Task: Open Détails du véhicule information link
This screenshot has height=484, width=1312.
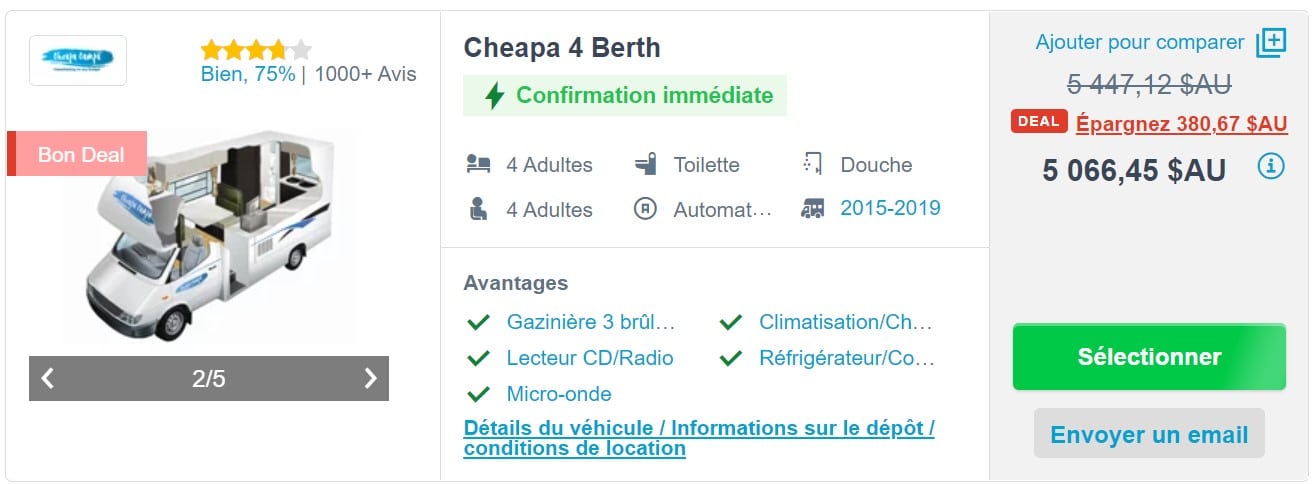Action: coord(699,438)
